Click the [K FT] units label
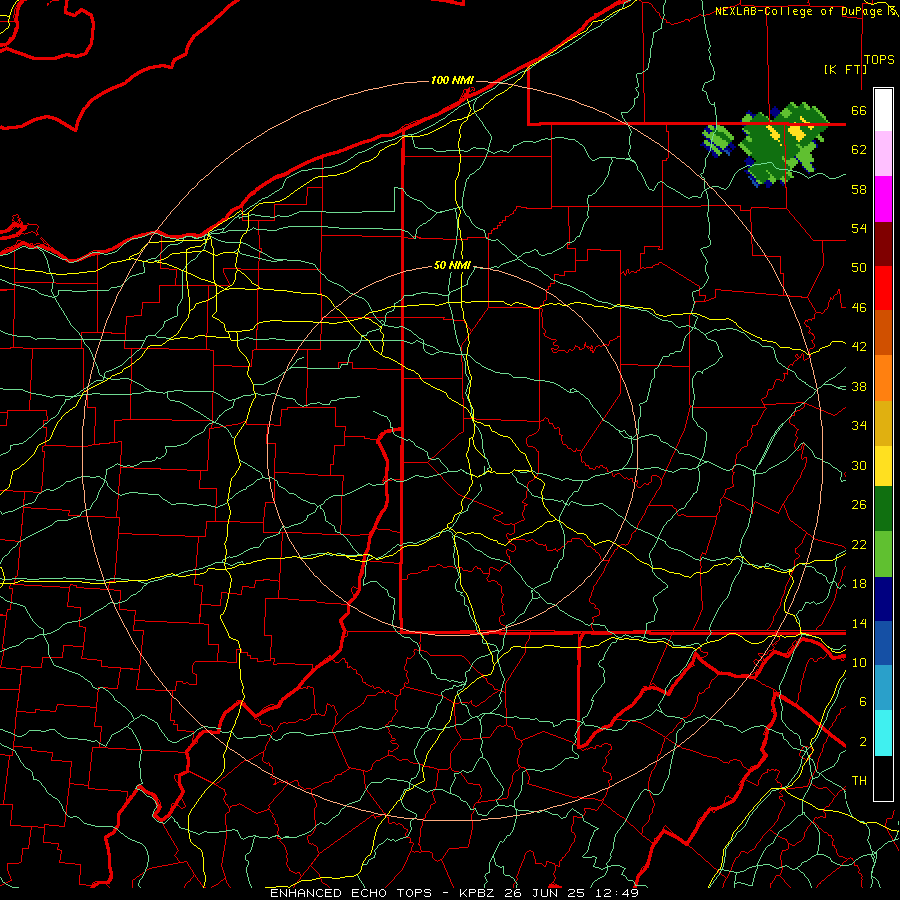The width and height of the screenshot is (900, 900). pyautogui.click(x=845, y=70)
